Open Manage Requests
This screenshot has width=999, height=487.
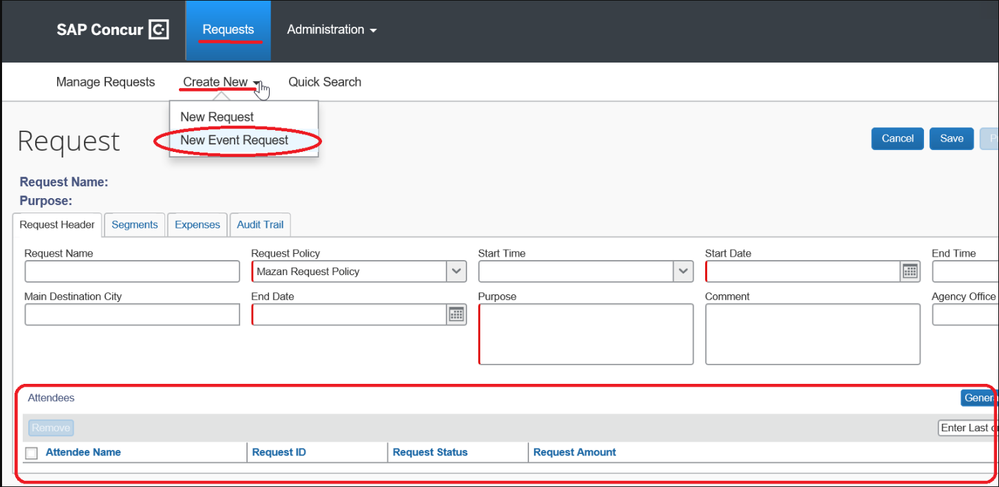tap(106, 82)
